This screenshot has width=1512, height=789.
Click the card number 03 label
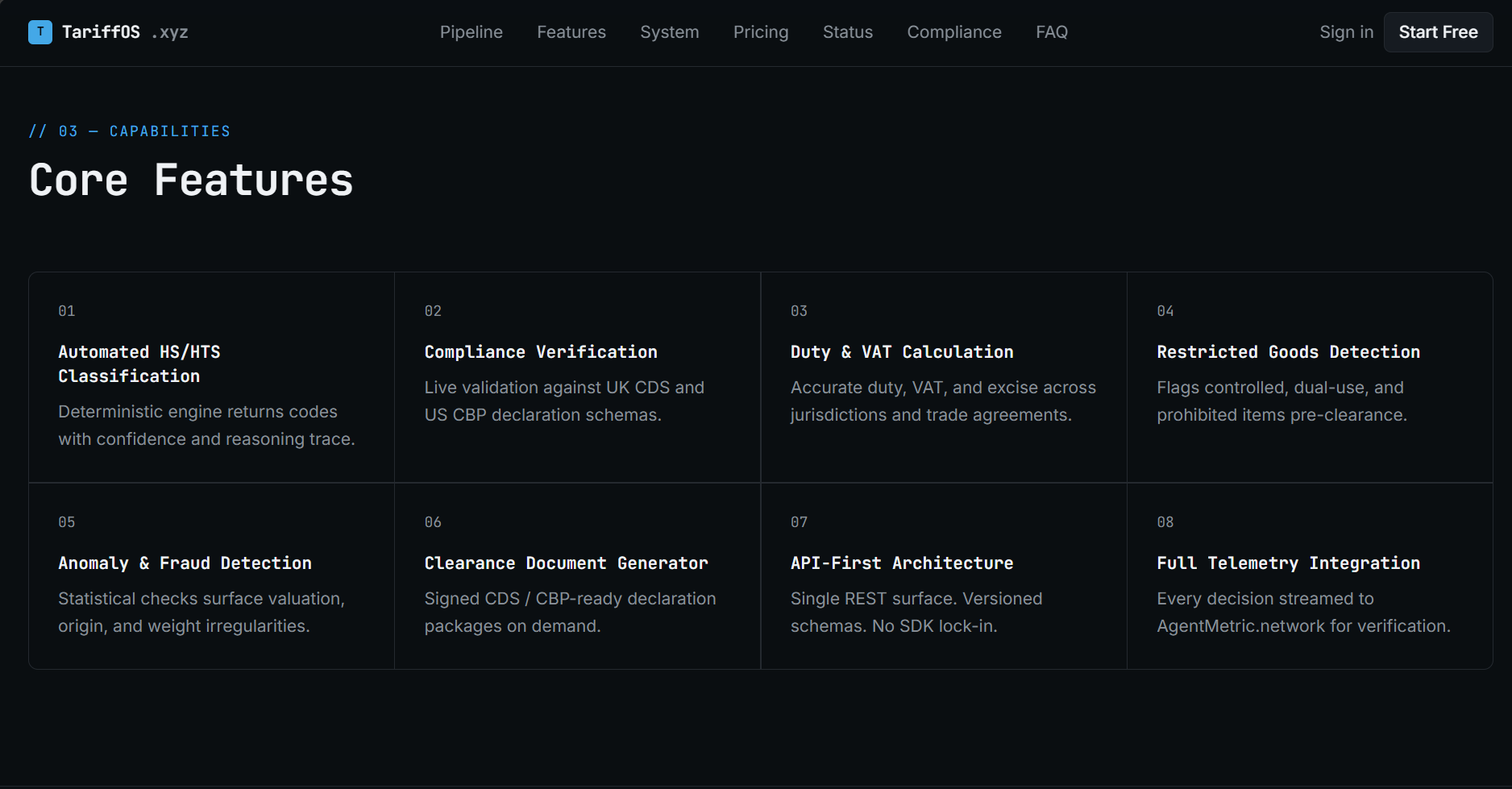(x=799, y=311)
